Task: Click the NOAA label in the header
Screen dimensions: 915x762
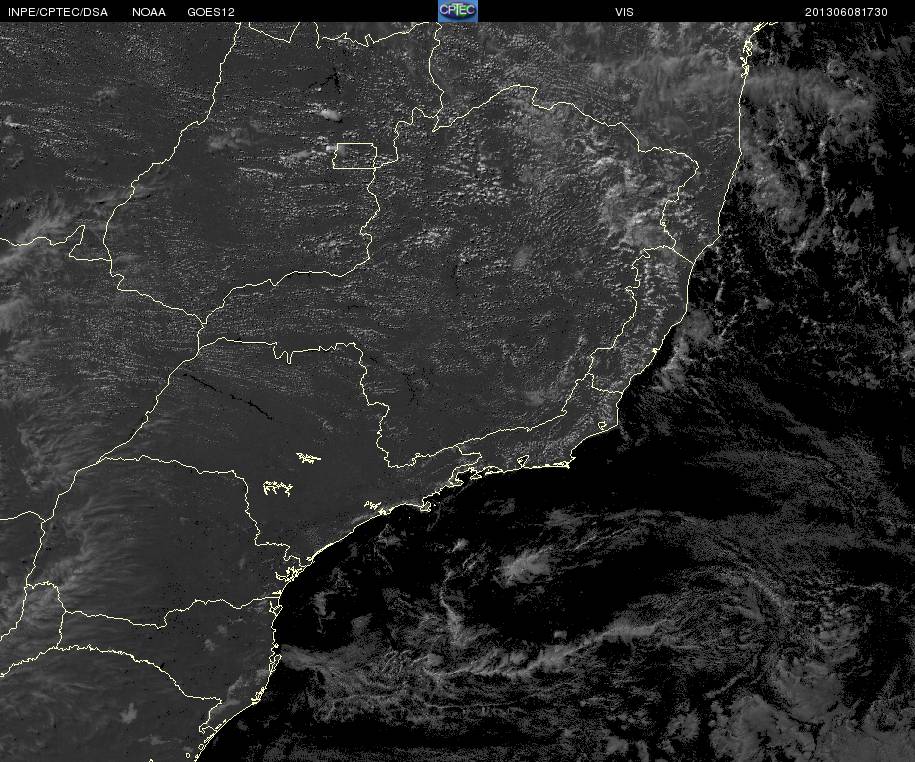Action: point(149,12)
